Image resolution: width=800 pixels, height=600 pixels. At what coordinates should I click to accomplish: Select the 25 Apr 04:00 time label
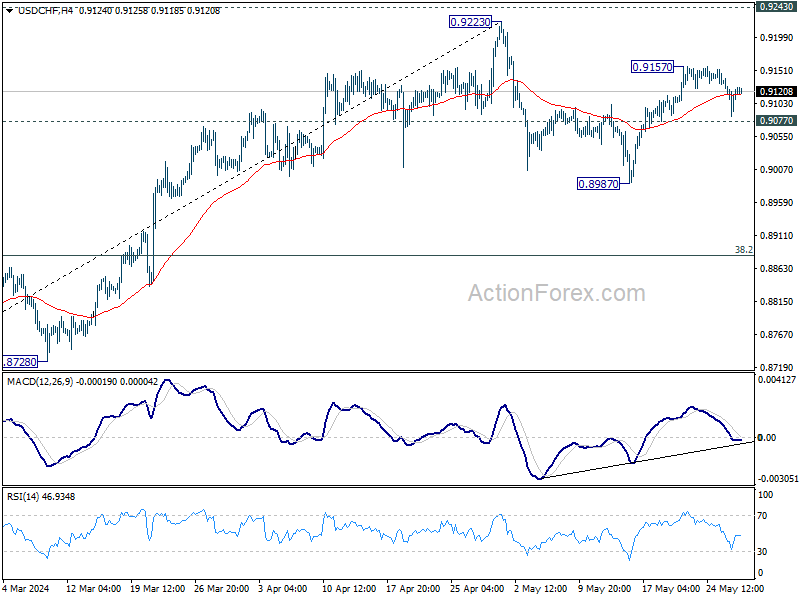[x=477, y=589]
